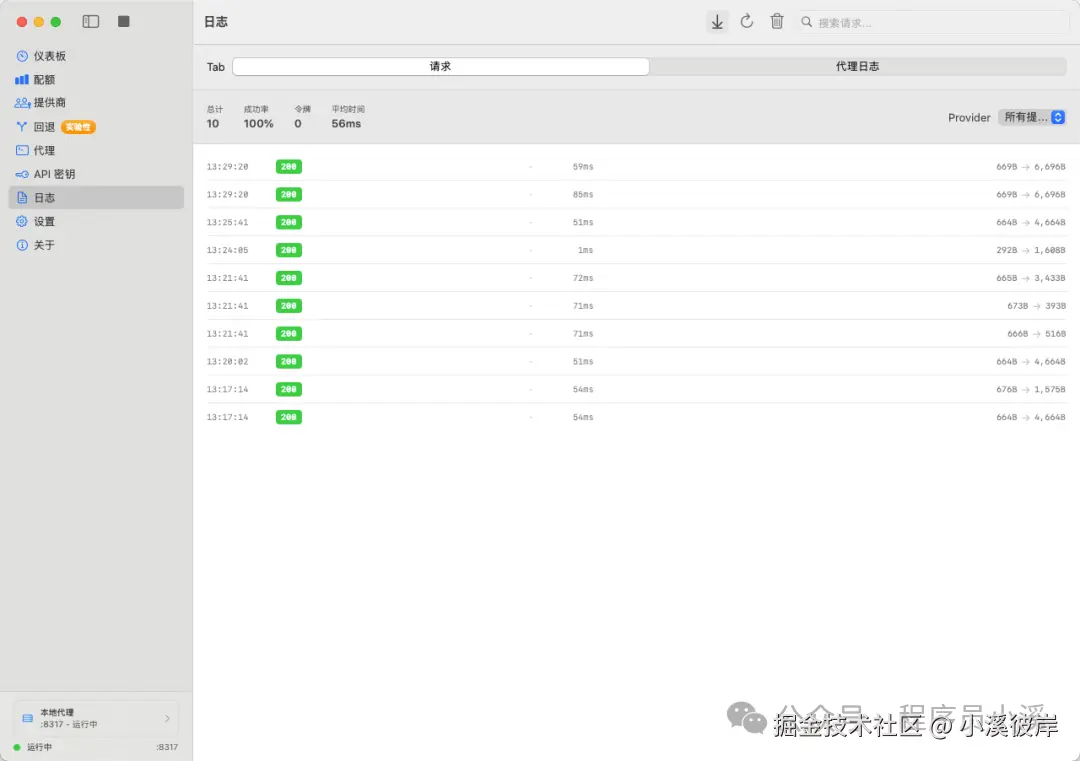Click the refresh logs icon
Screen dimensions: 1080x761
click(747, 21)
